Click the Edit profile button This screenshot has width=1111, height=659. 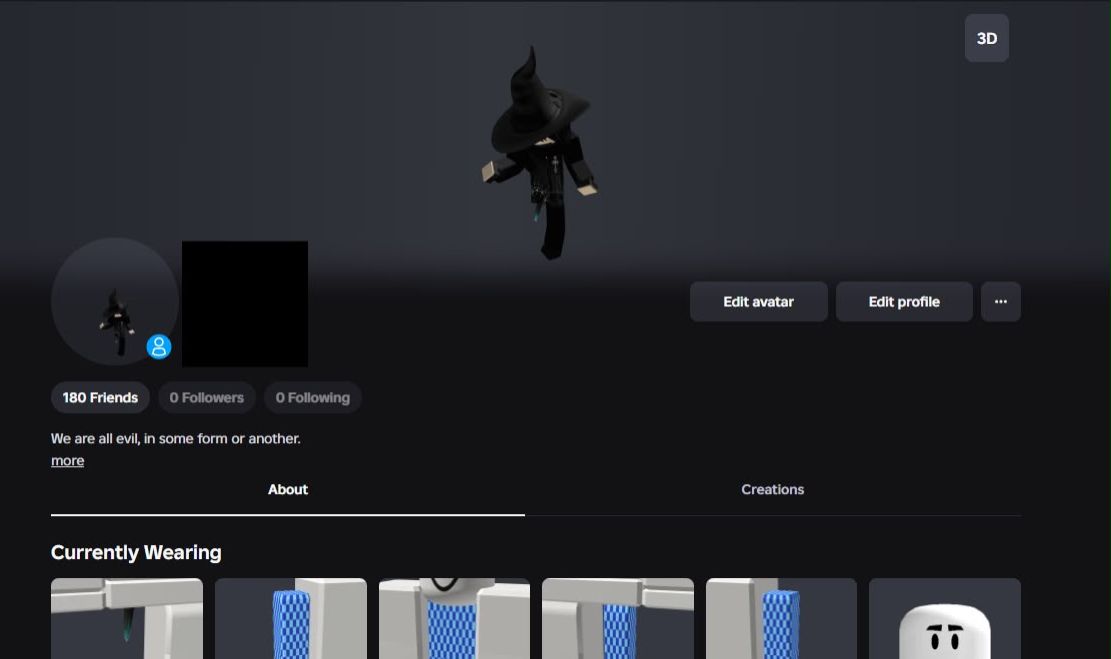904,302
